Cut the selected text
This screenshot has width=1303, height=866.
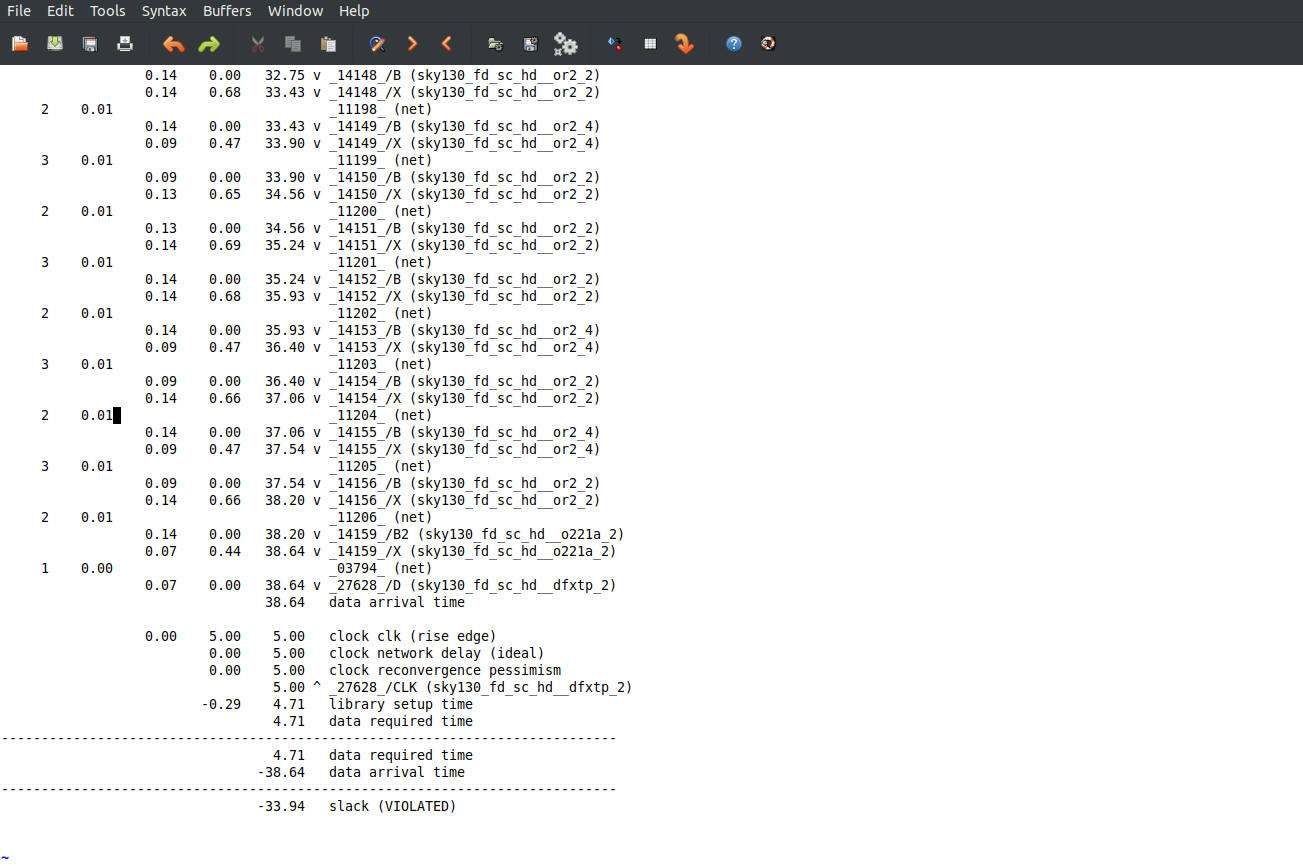click(x=257, y=44)
